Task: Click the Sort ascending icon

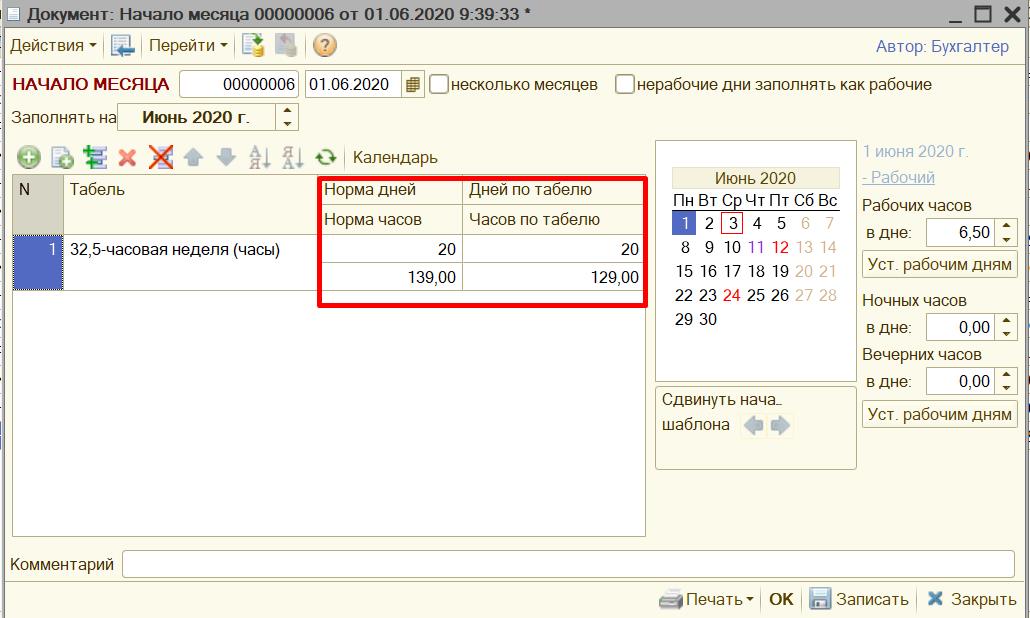Action: (x=259, y=157)
